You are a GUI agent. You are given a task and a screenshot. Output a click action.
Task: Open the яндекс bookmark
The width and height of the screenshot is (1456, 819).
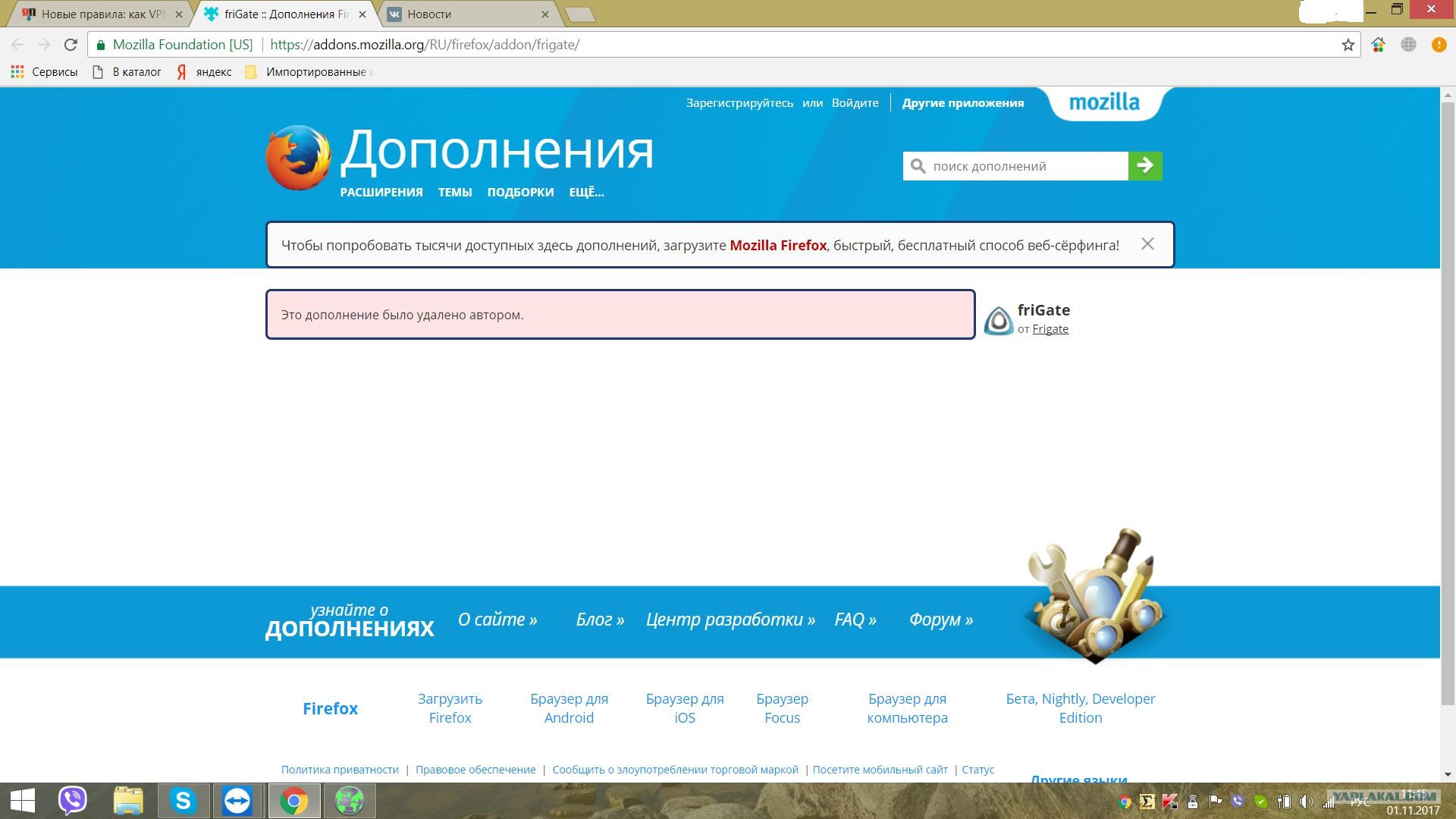(x=205, y=72)
